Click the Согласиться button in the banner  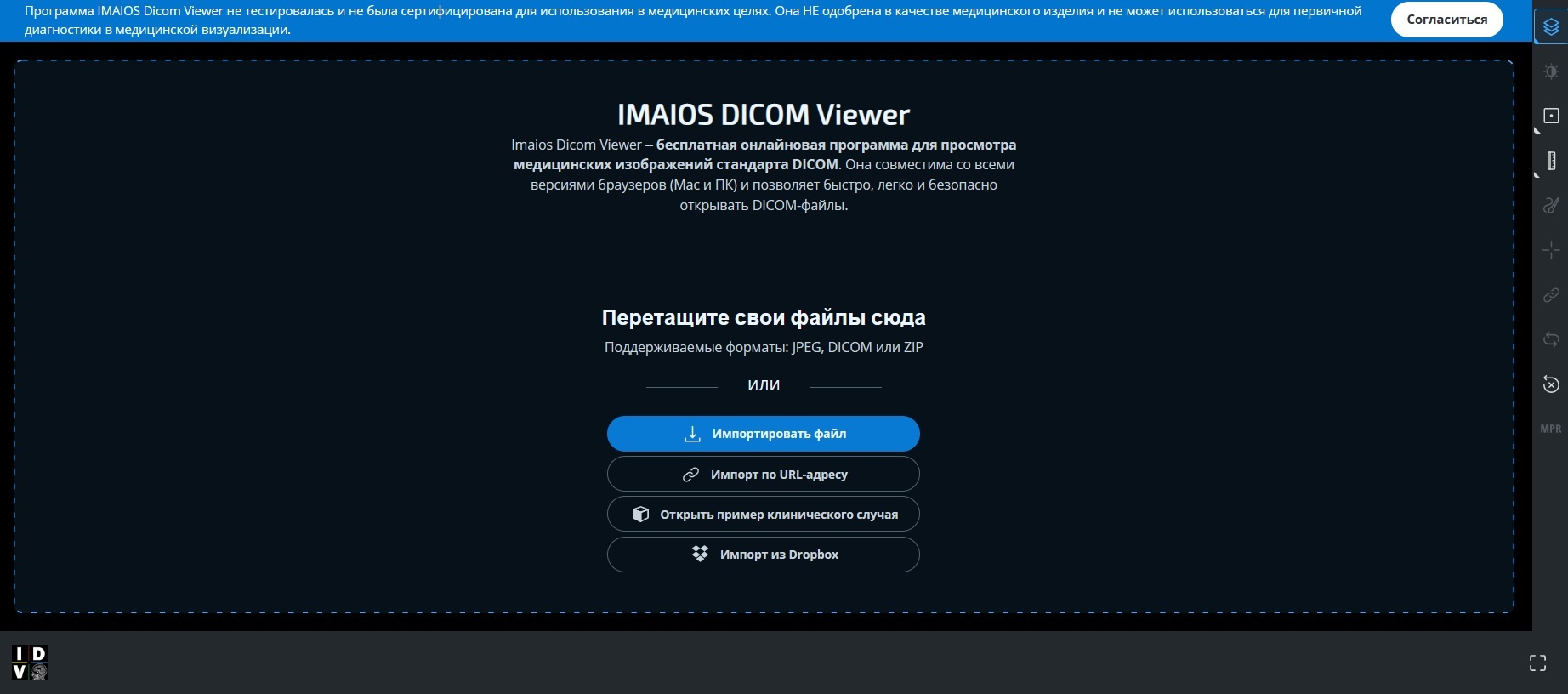pyautogui.click(x=1446, y=20)
